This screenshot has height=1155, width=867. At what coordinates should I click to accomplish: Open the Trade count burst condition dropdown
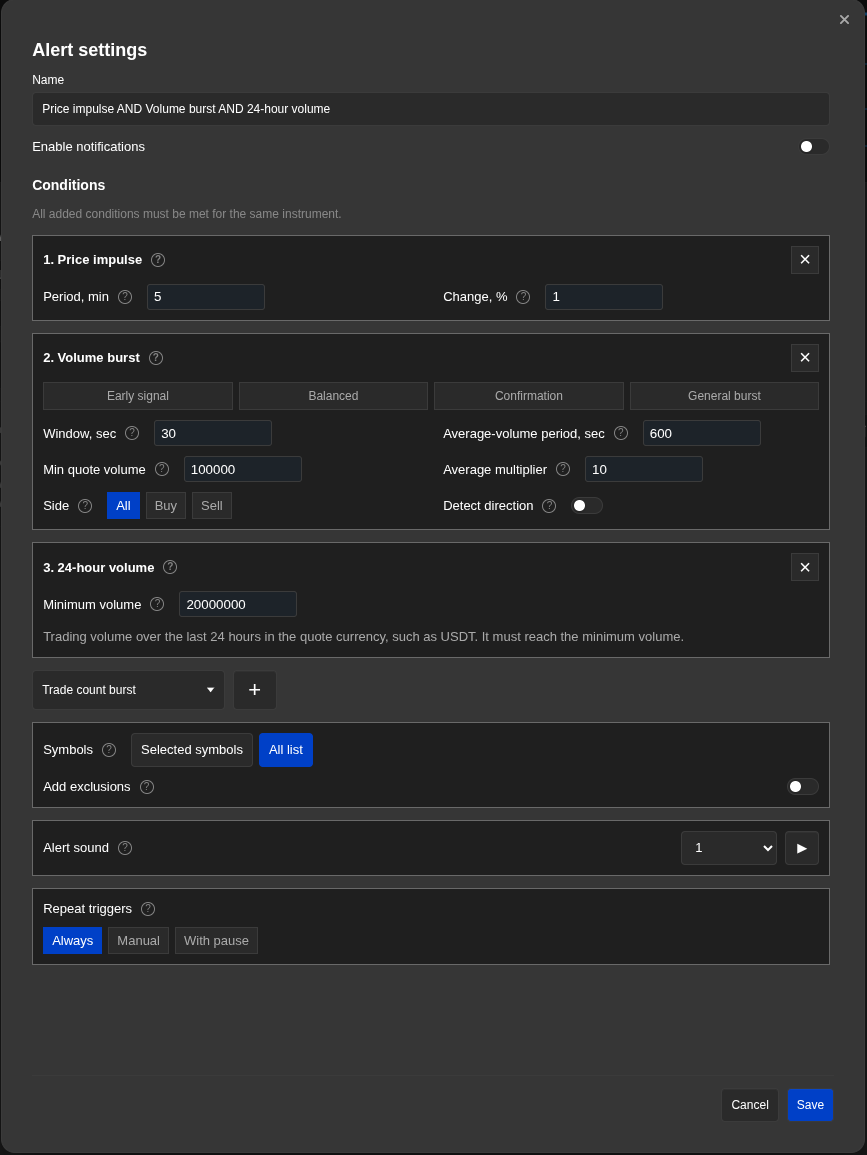point(128,690)
